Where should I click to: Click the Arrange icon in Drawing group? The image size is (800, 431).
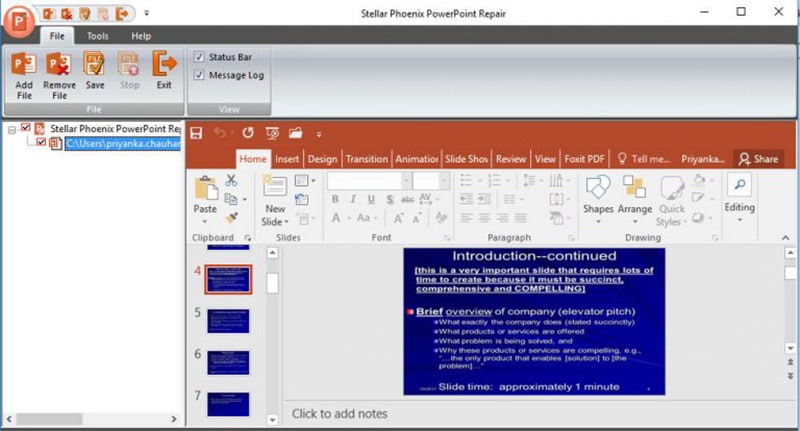tap(634, 187)
